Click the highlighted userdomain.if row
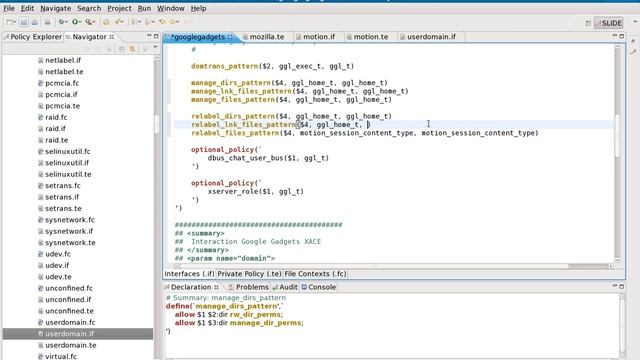The width and height of the screenshot is (640, 360). coord(78,333)
